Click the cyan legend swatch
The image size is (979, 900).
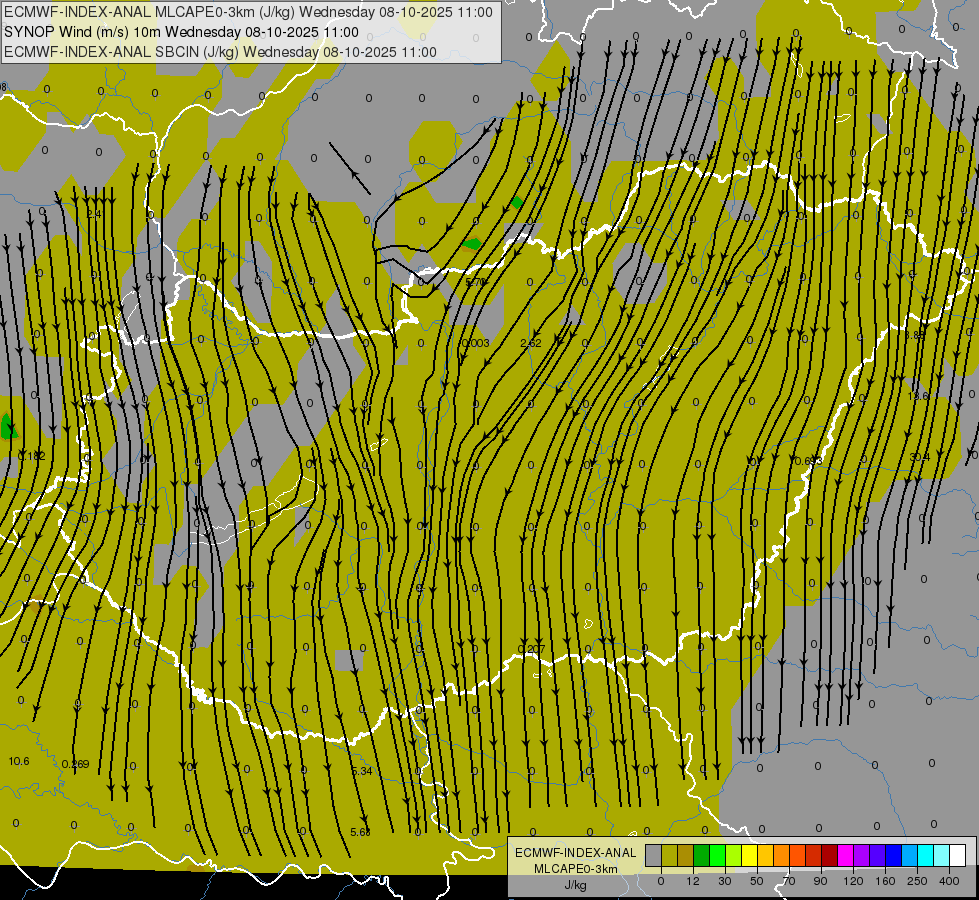tap(925, 856)
